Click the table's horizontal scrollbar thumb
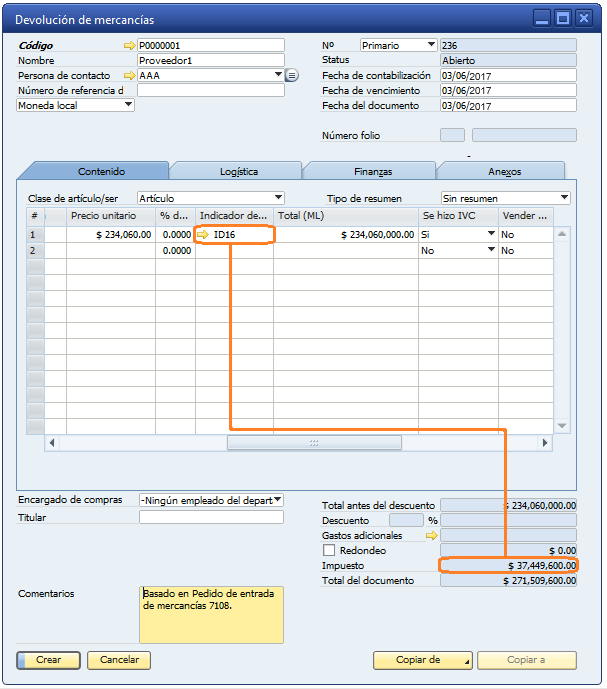Image resolution: width=607 pixels, height=689 pixels. point(314,443)
